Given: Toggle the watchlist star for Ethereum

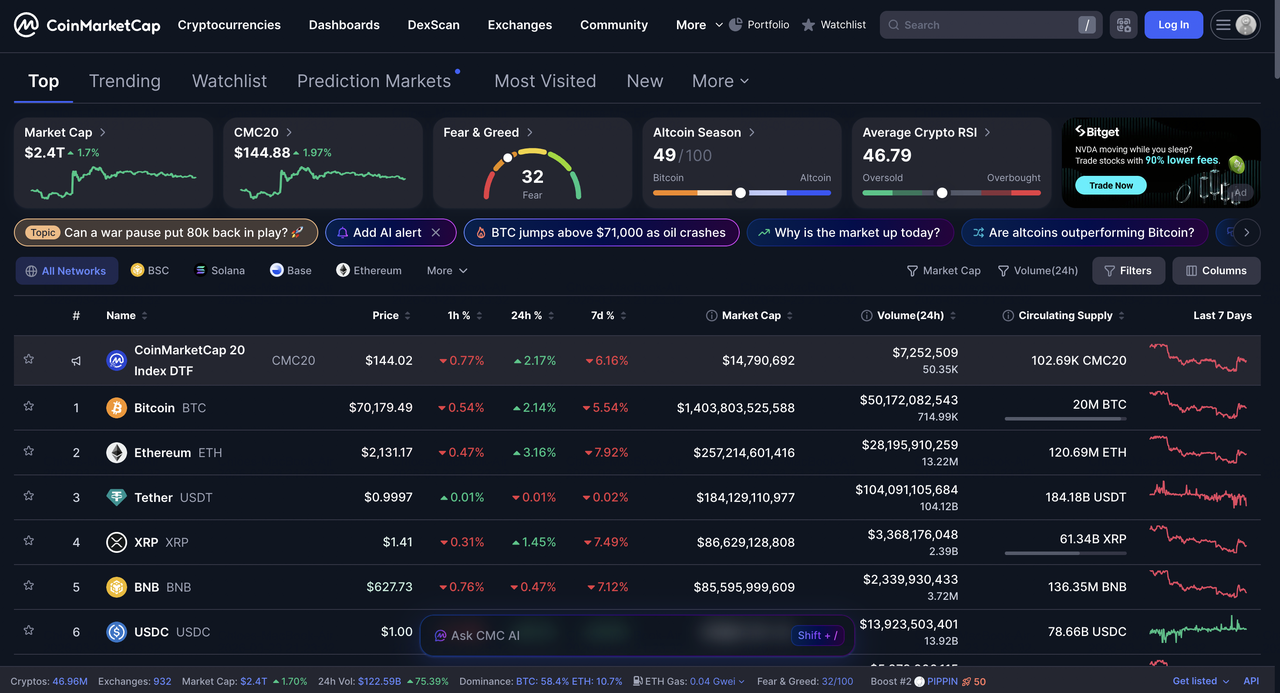Looking at the screenshot, I should (x=29, y=451).
